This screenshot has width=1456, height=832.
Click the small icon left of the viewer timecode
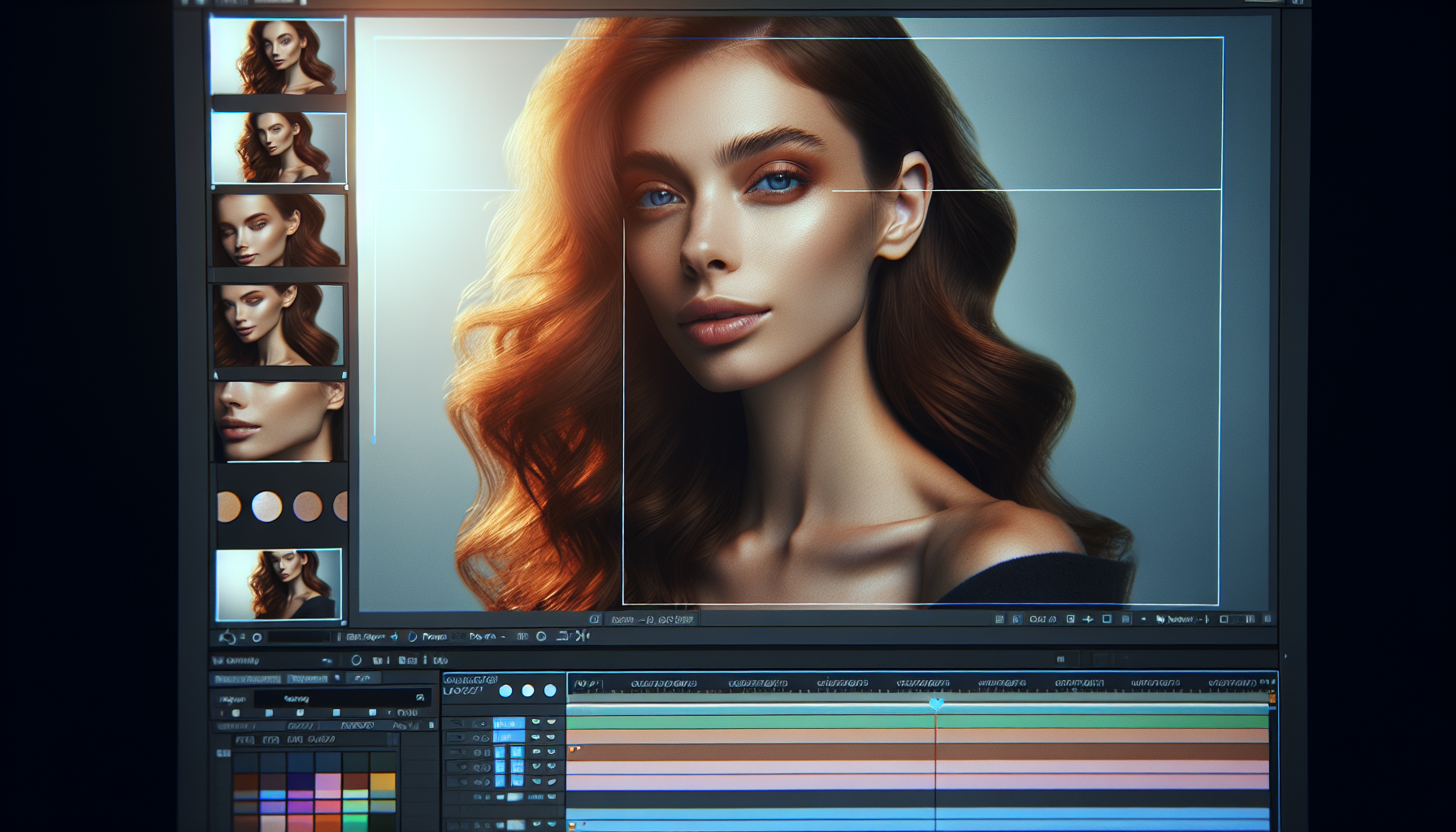pyautogui.click(x=594, y=619)
